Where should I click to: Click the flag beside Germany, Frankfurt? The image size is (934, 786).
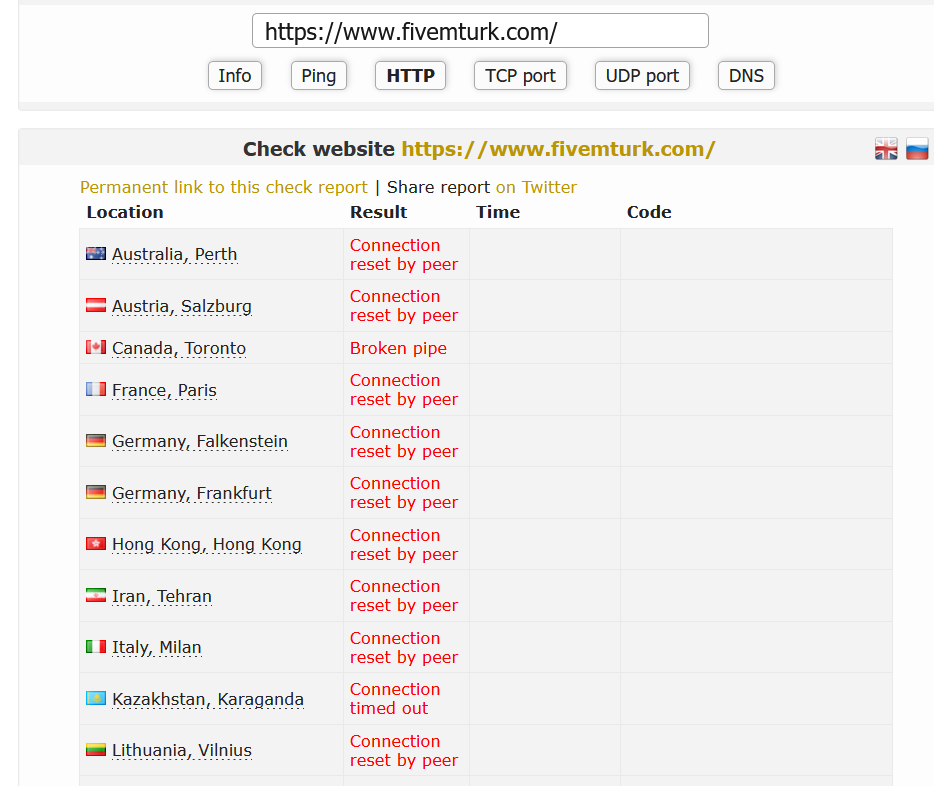point(96,492)
